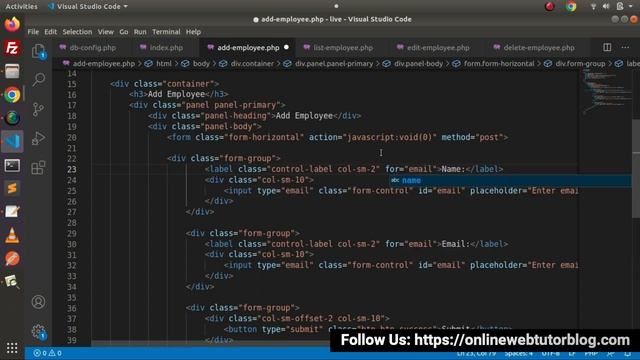
Task: Open the Manage gear menu
Action: point(38,331)
